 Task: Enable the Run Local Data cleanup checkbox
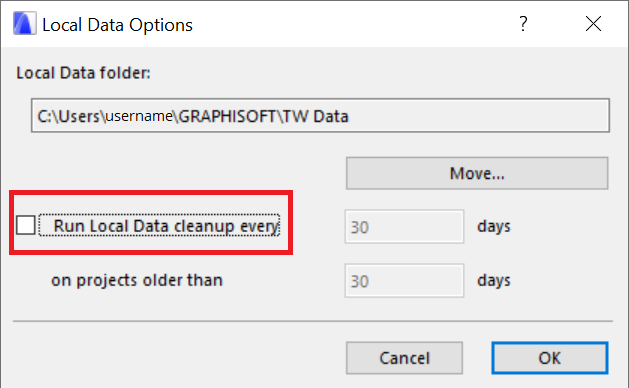coord(26,225)
